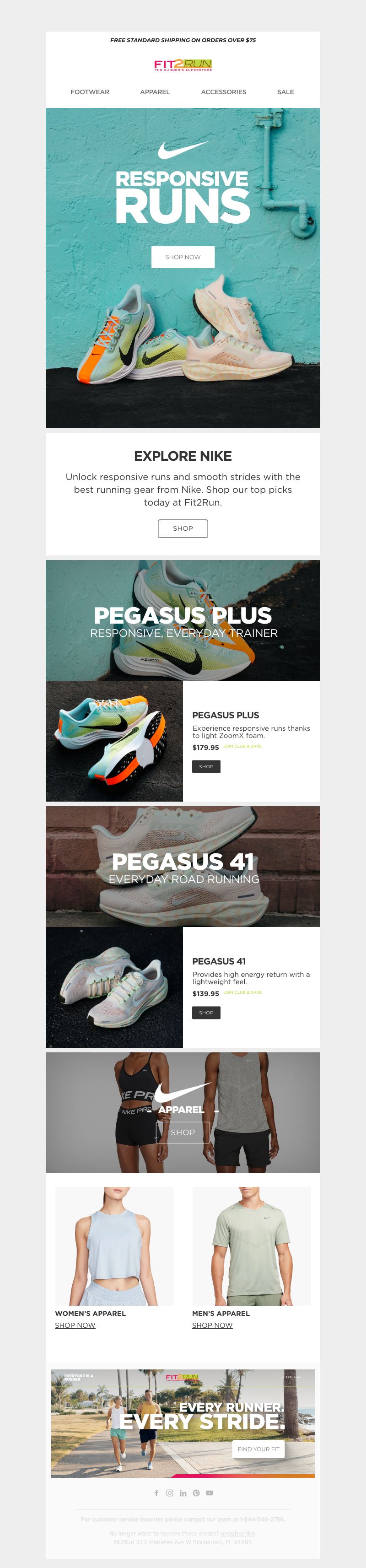This screenshot has height=1568, width=366.
Task: Click the Shop button under Explore Nike
Action: coord(183,528)
